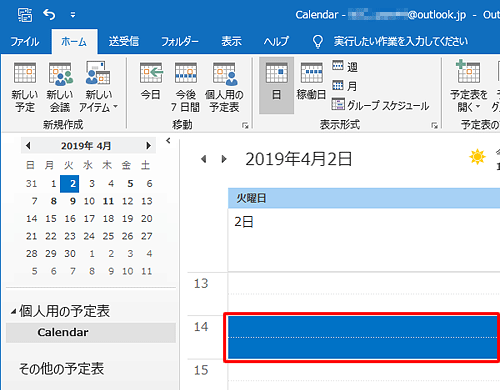Switch to Week (週) view

[345, 66]
